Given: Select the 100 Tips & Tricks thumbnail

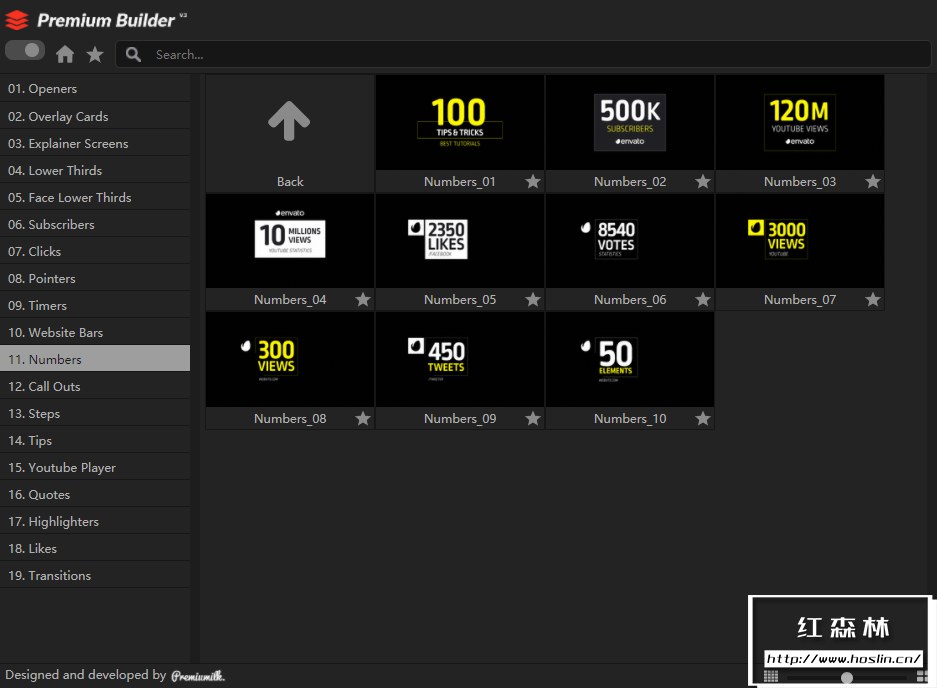Looking at the screenshot, I should click(x=460, y=123).
